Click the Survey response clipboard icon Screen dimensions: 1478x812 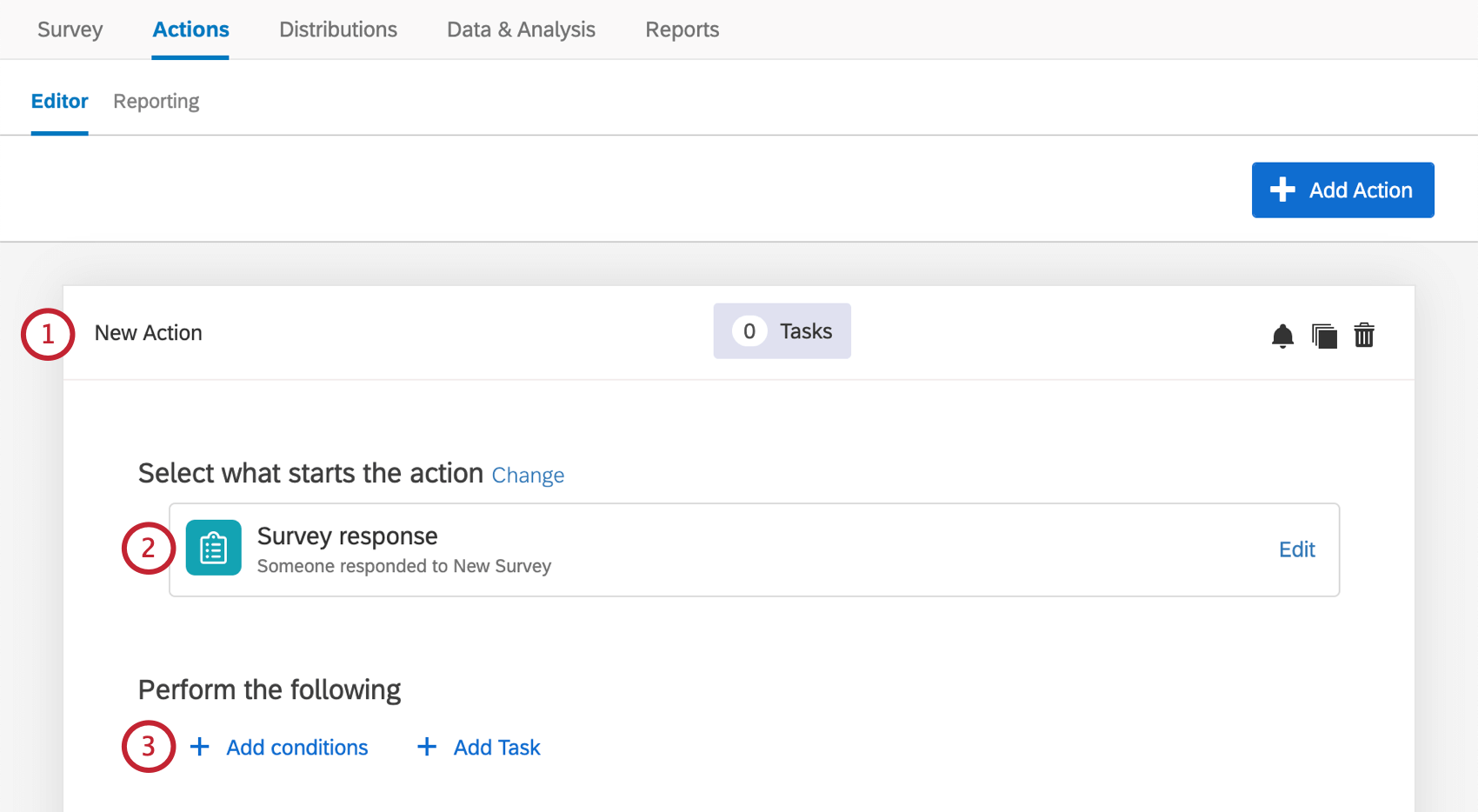(214, 548)
